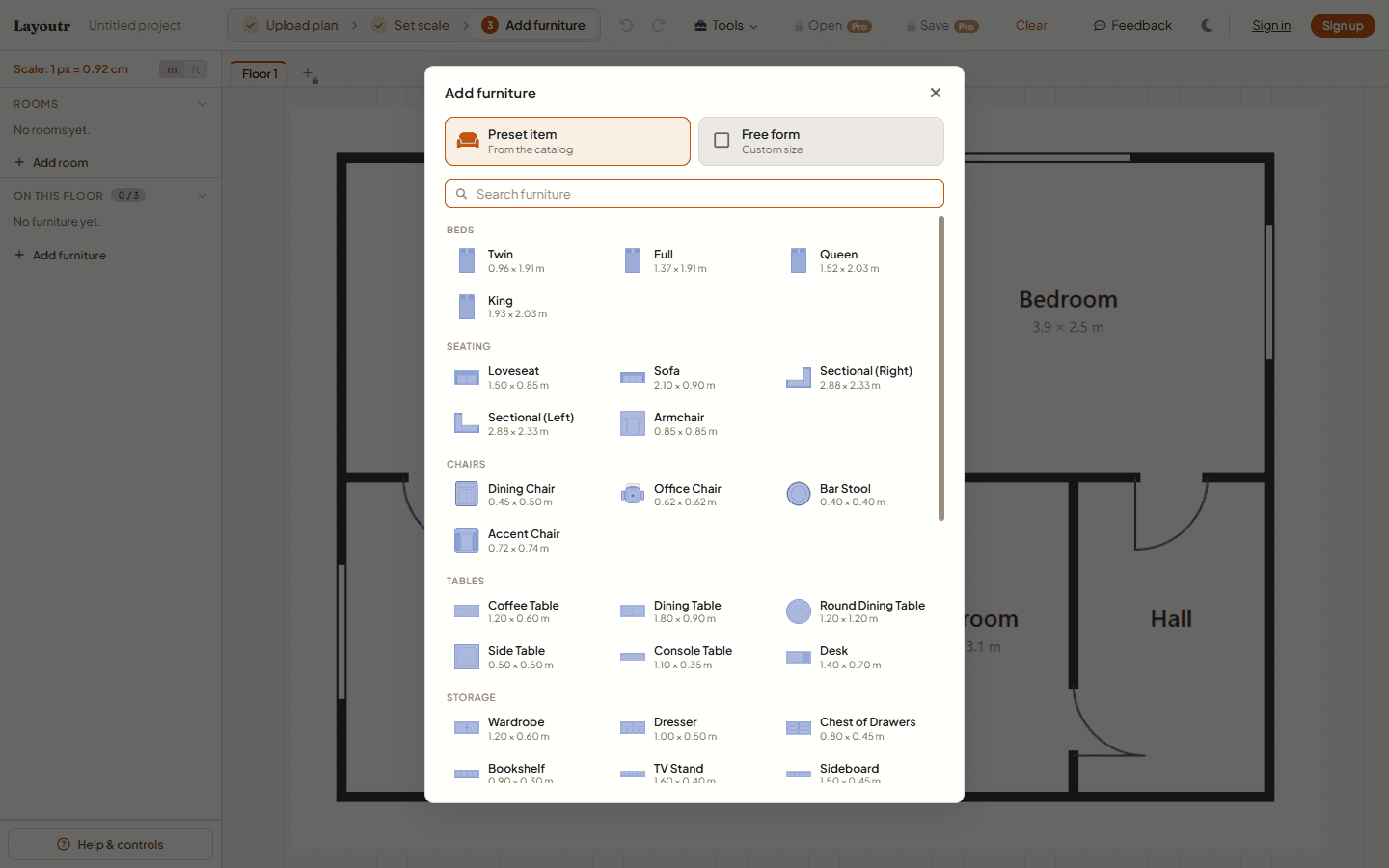Select the Office Chair icon
The image size is (1389, 868).
pyautogui.click(x=633, y=494)
